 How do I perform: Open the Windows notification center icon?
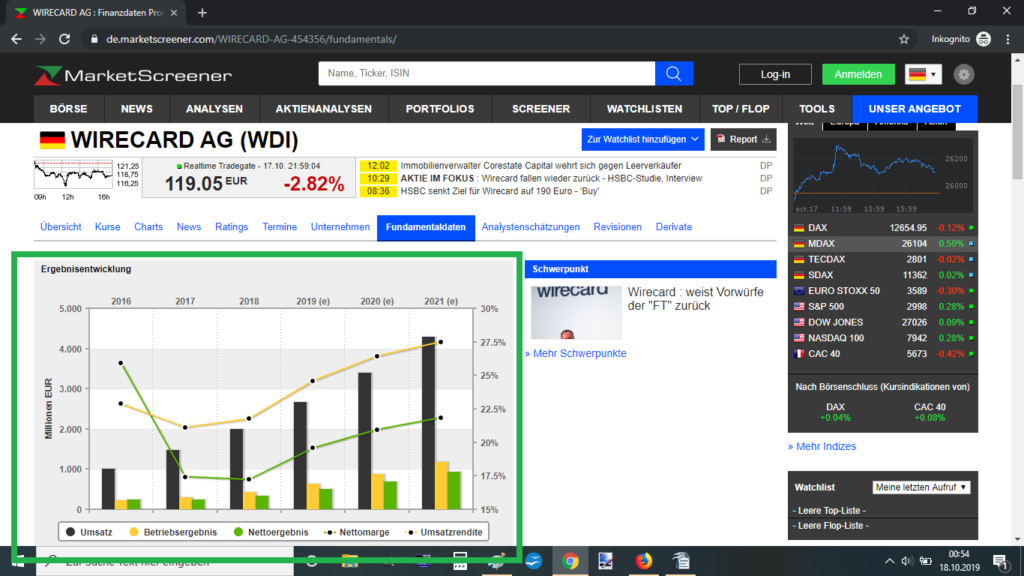click(1000, 561)
